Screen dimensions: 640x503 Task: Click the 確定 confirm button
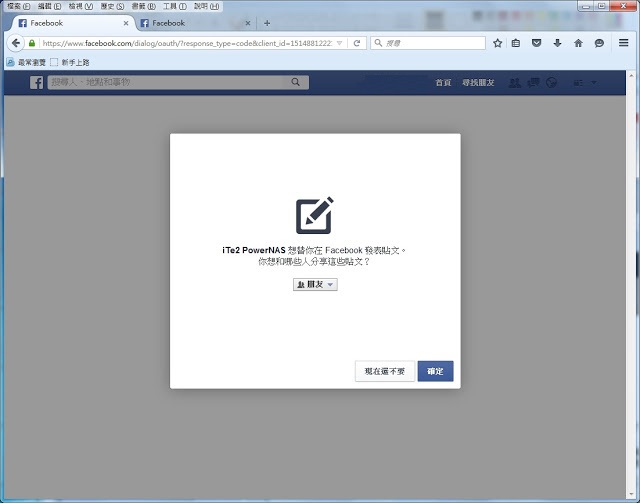point(435,371)
